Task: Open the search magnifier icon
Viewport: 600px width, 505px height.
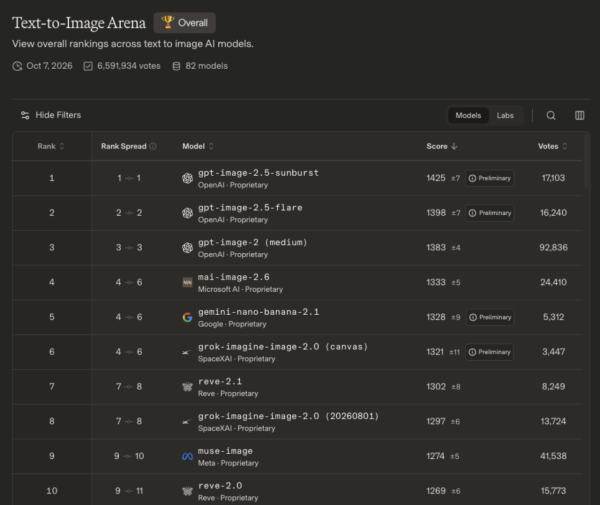Action: [x=551, y=116]
